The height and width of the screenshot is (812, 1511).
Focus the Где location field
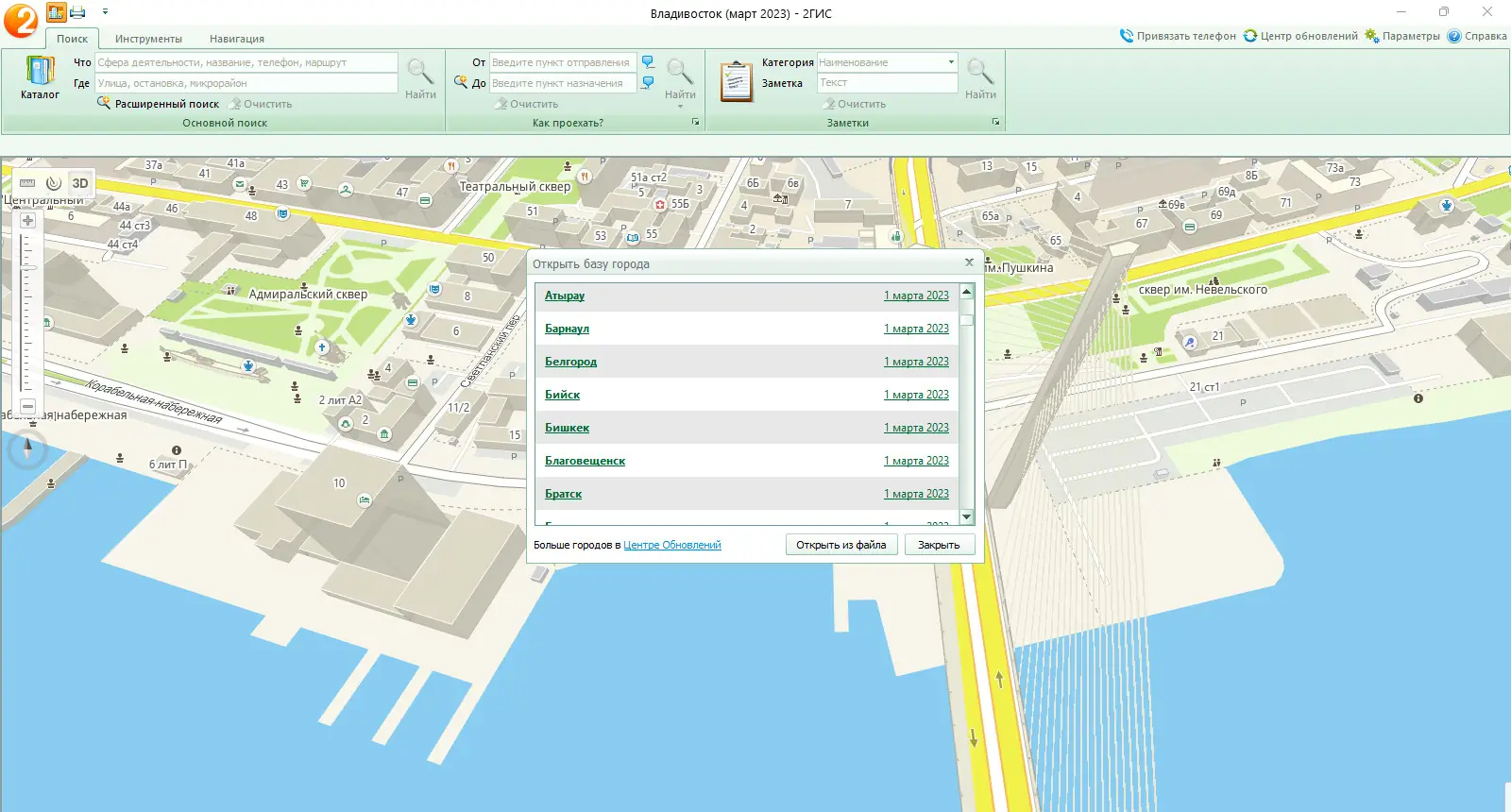(246, 83)
